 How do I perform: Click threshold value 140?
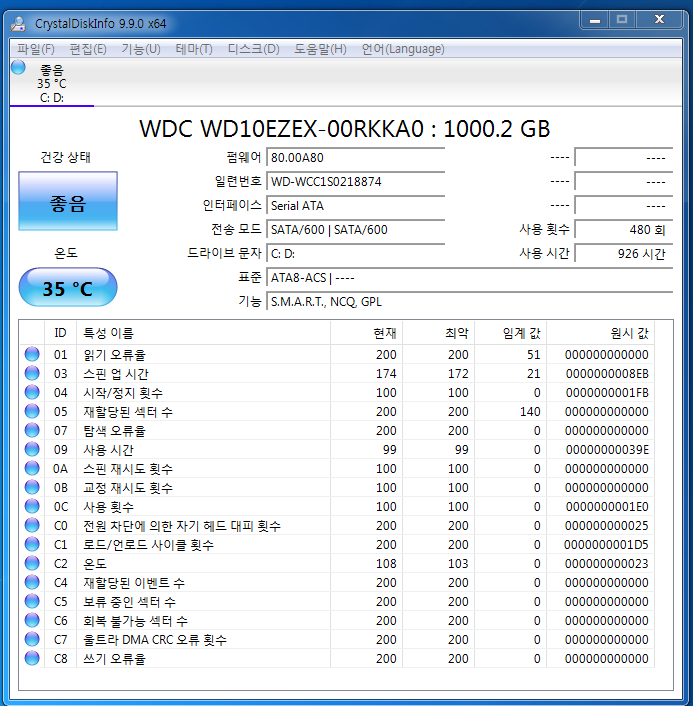coord(530,412)
